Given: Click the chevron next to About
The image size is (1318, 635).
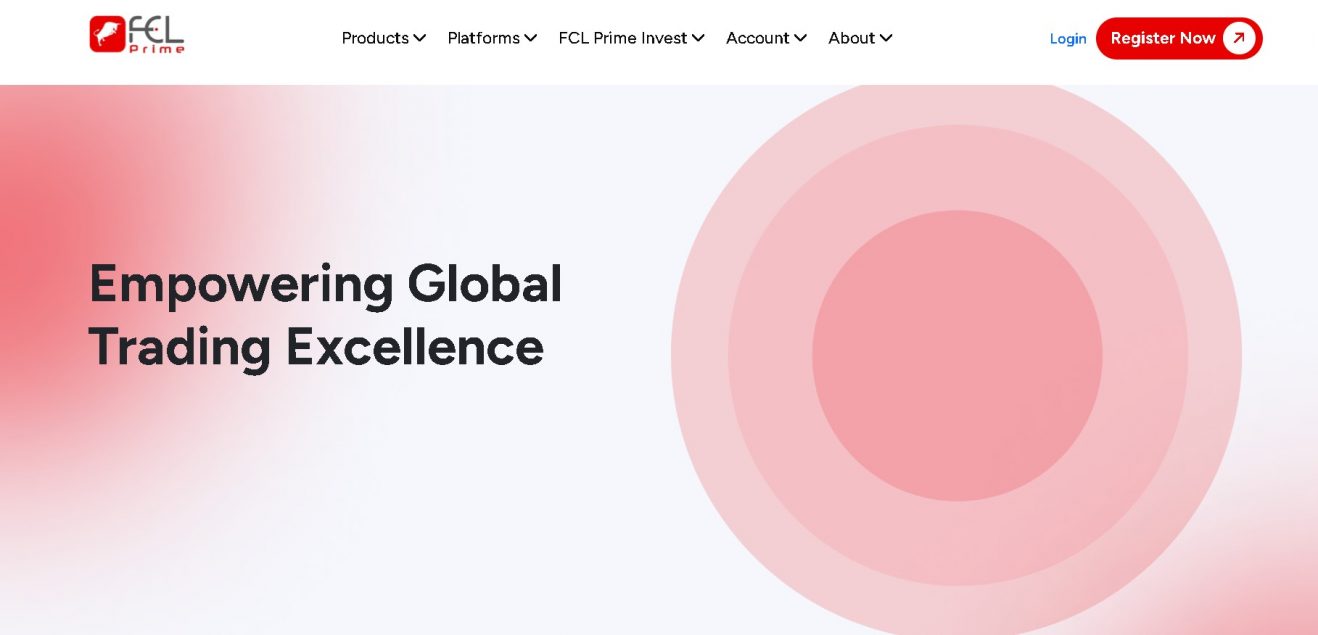Looking at the screenshot, I should click(x=886, y=38).
